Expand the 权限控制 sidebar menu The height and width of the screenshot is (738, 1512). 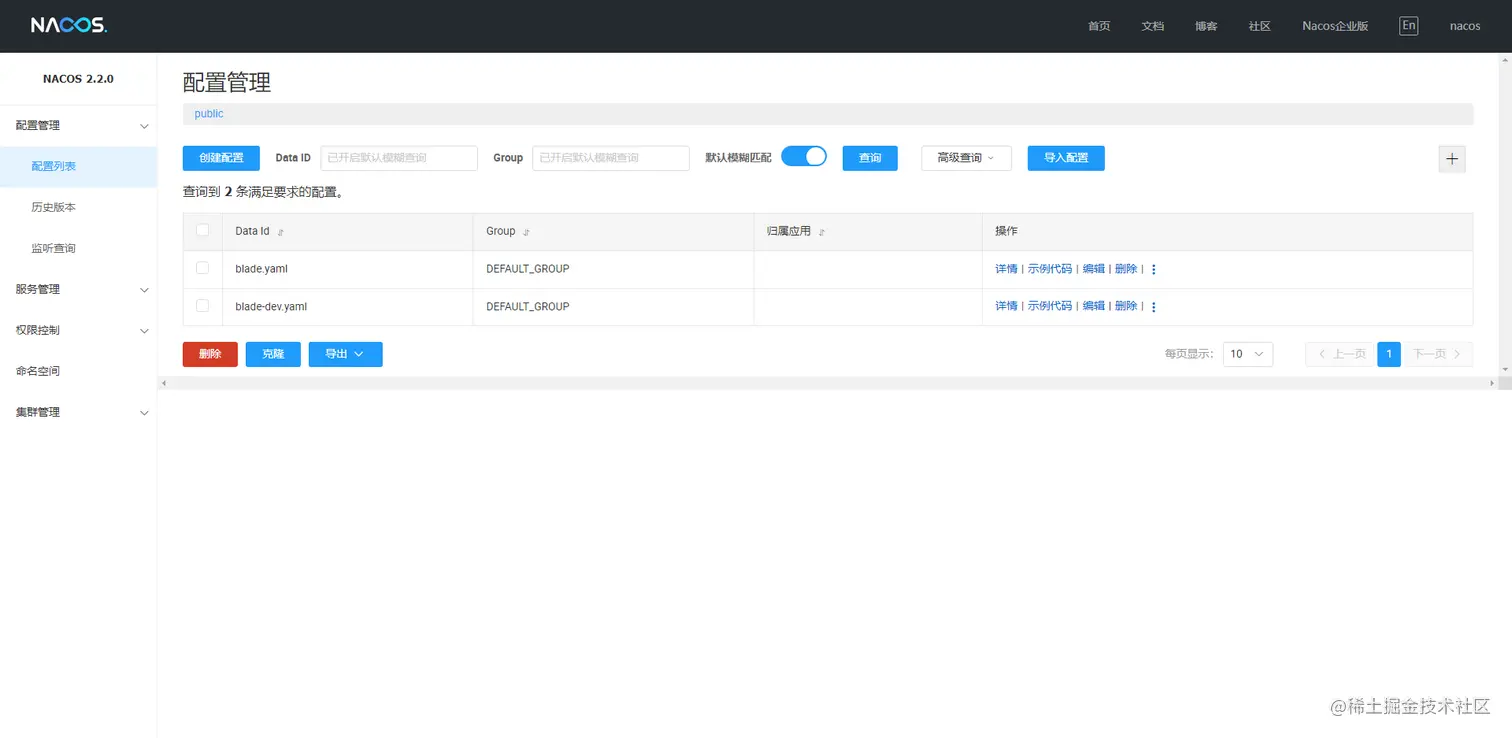point(78,330)
